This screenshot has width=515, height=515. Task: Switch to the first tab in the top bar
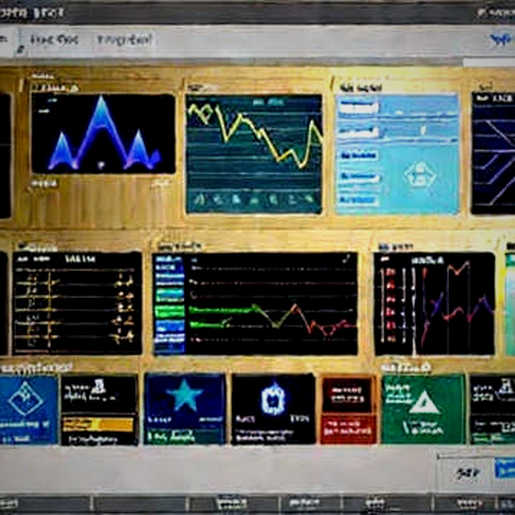point(54,40)
